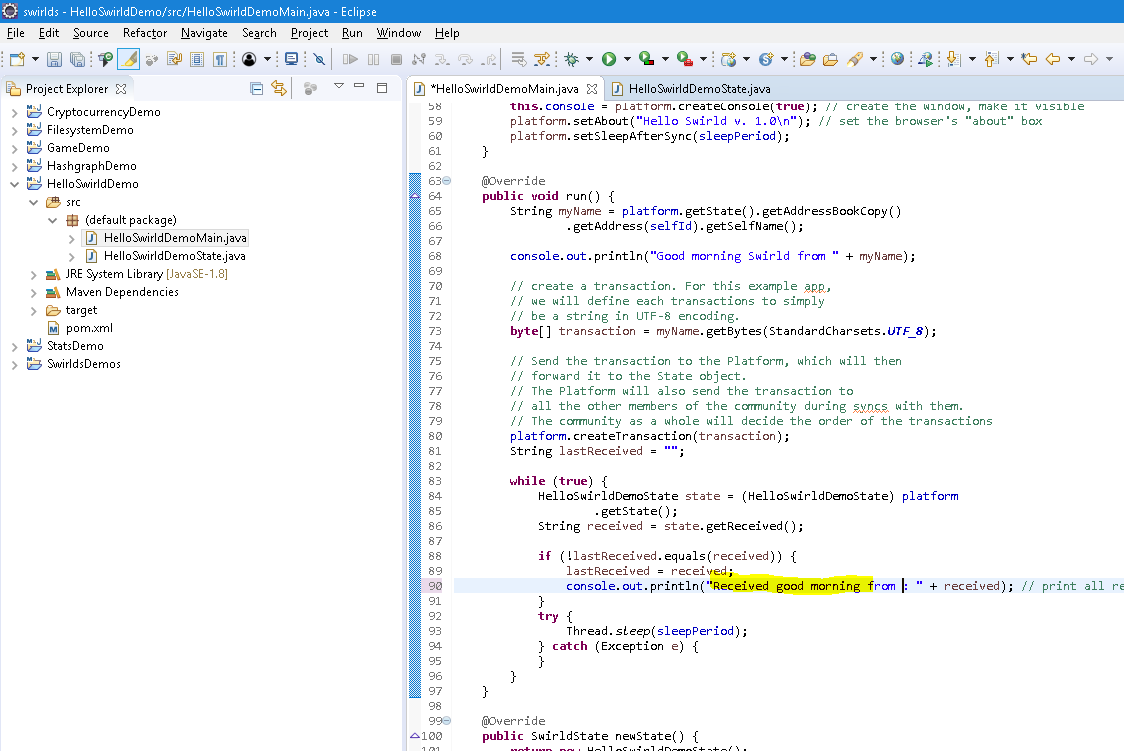The width and height of the screenshot is (1124, 751).
Task: Click the Next Annotation icon
Action: point(953,59)
